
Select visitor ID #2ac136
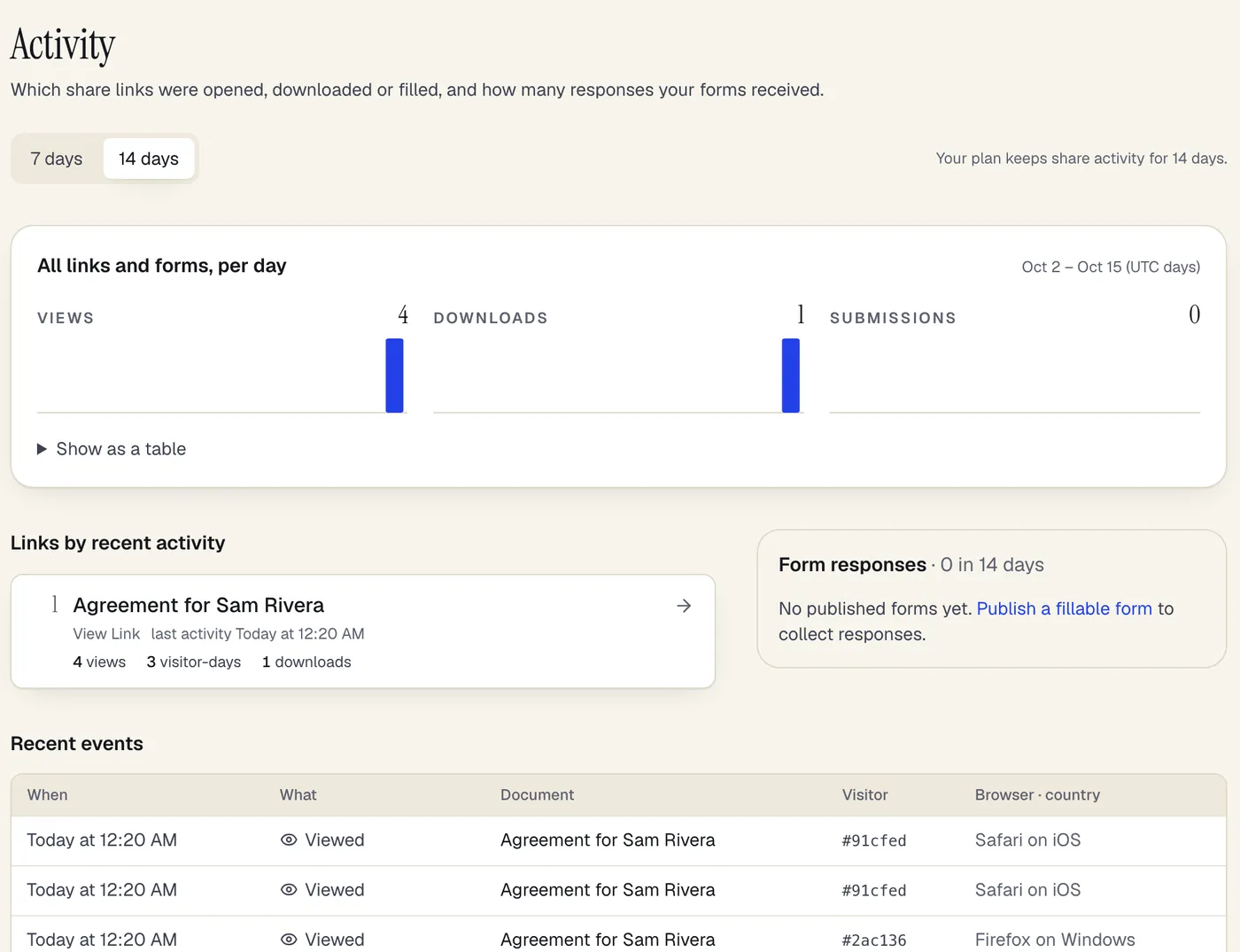click(x=874, y=940)
